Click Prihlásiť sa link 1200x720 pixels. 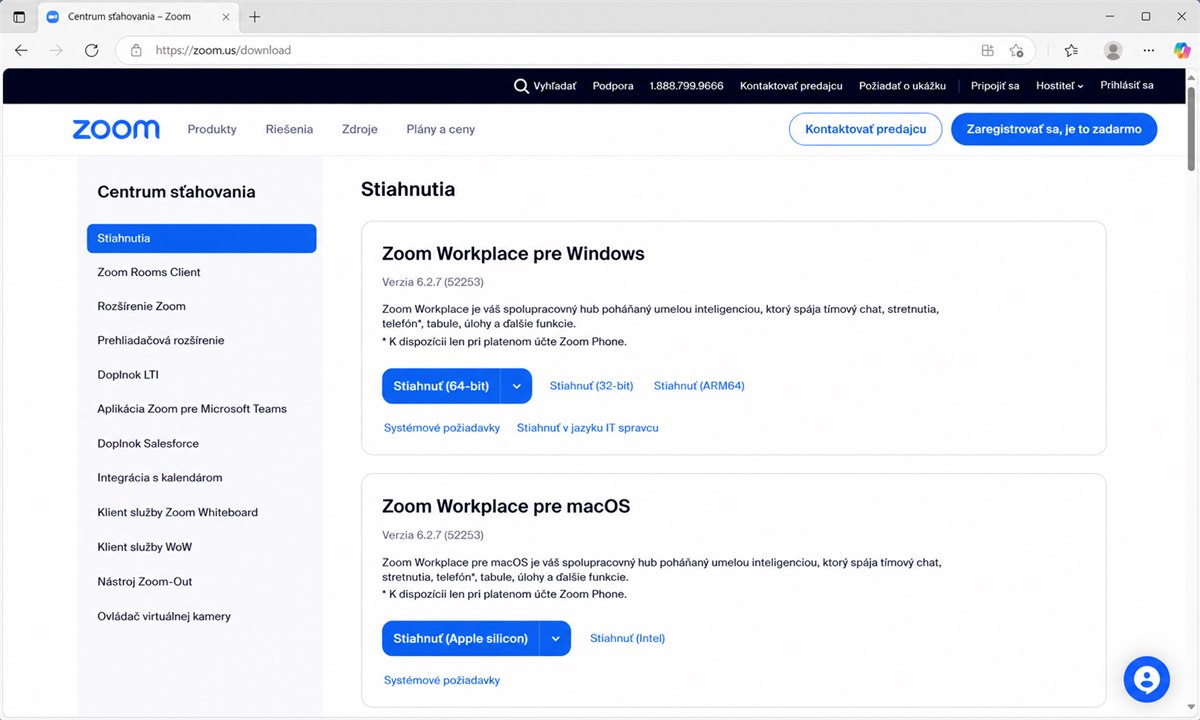(1127, 86)
